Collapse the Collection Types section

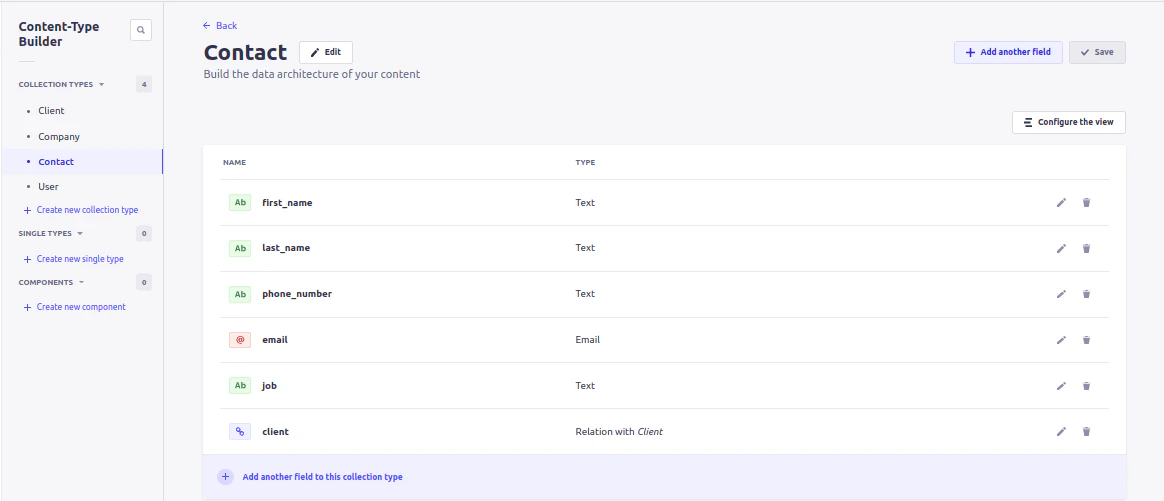tap(101, 85)
